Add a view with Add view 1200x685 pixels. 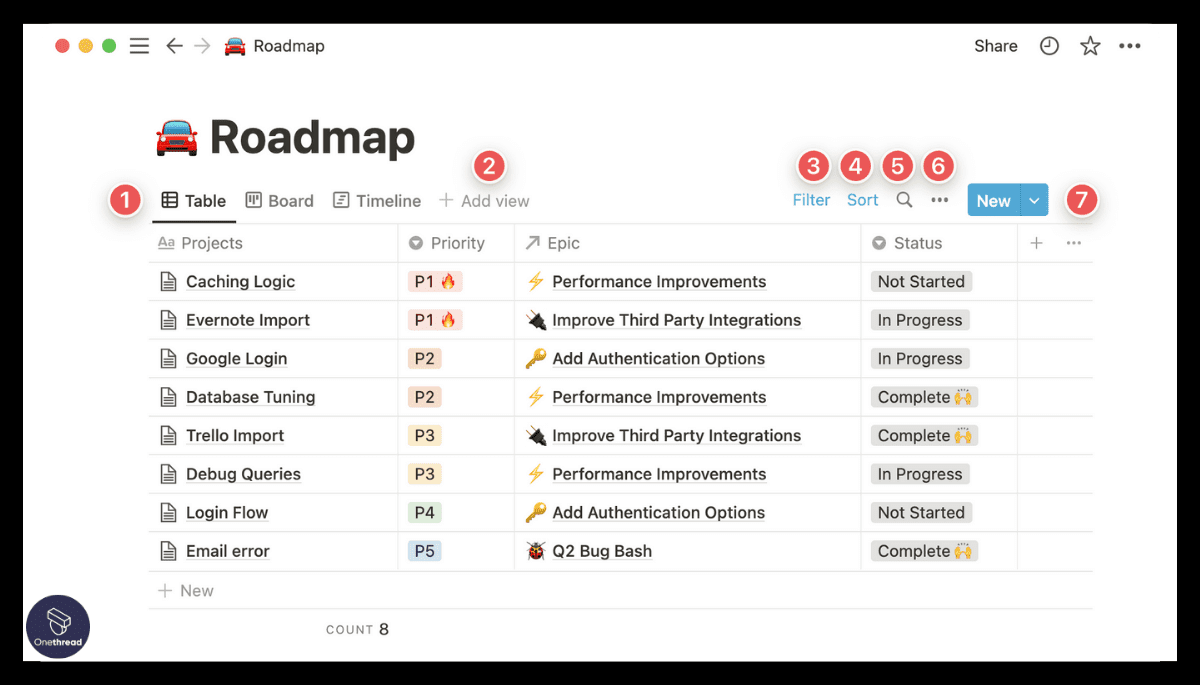point(484,200)
